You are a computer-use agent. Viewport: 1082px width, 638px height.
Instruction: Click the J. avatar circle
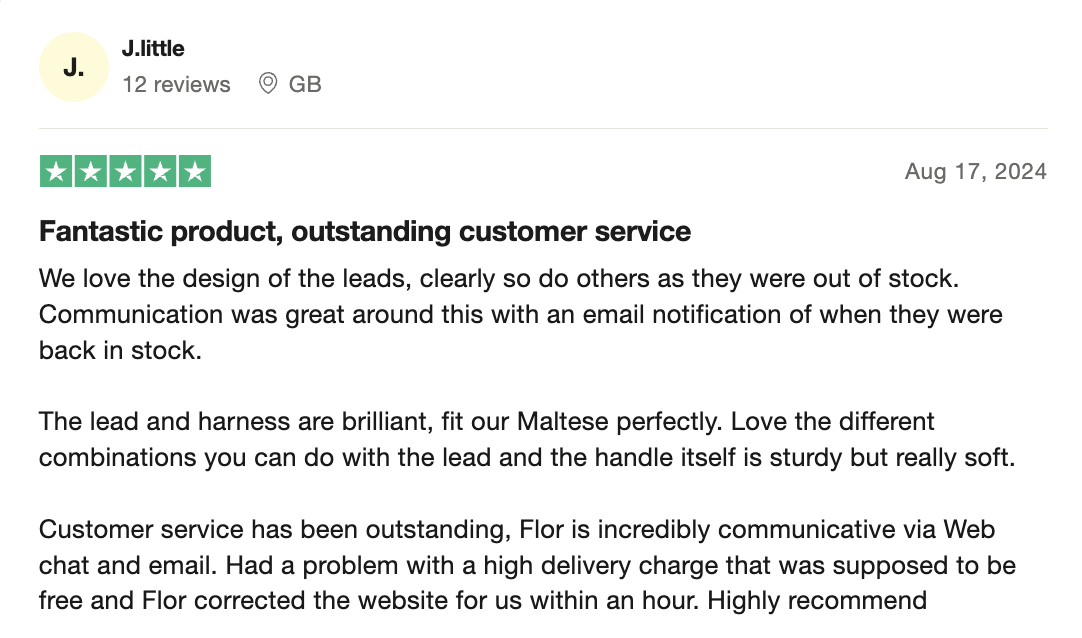(74, 67)
